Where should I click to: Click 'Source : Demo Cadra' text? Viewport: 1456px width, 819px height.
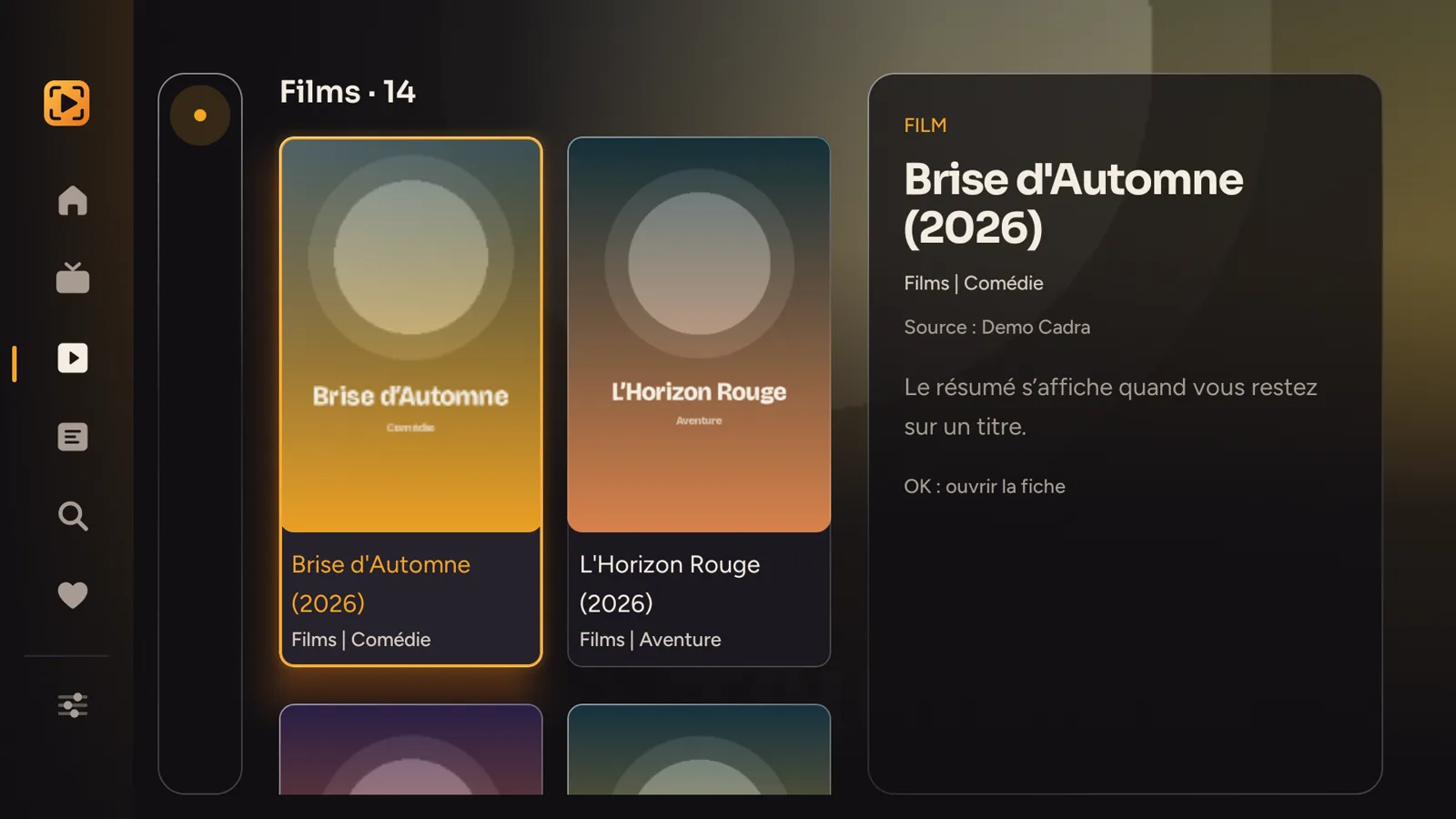point(997,327)
